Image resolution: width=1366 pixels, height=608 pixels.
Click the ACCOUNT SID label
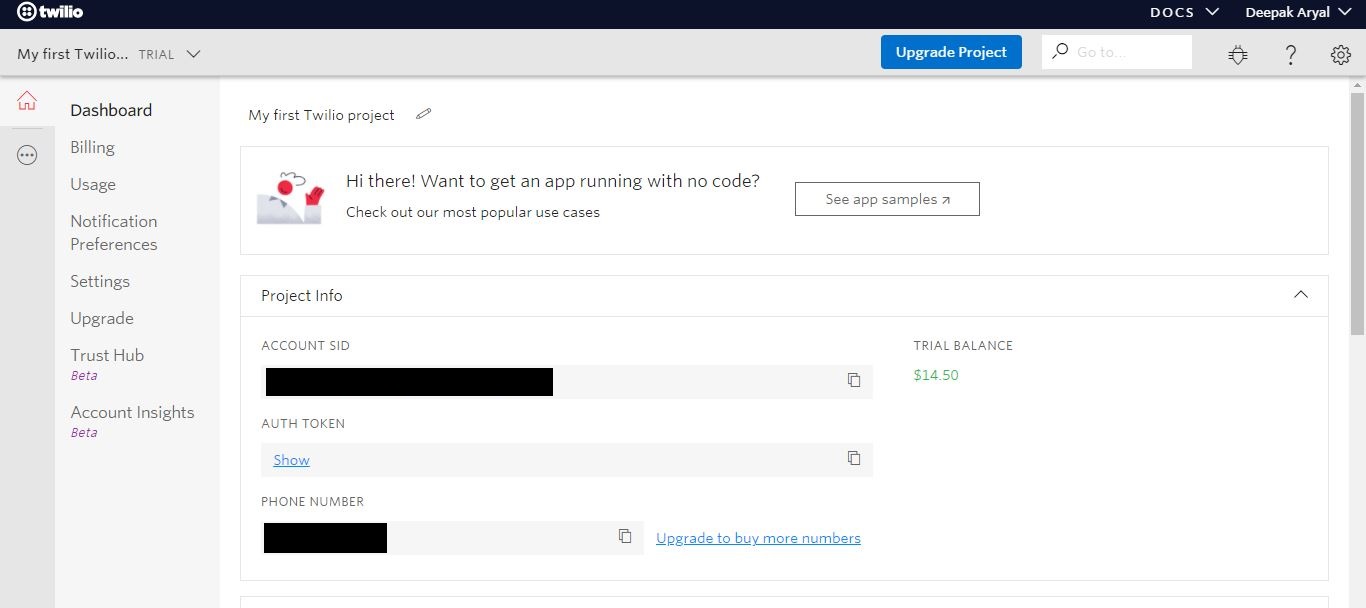[305, 345]
